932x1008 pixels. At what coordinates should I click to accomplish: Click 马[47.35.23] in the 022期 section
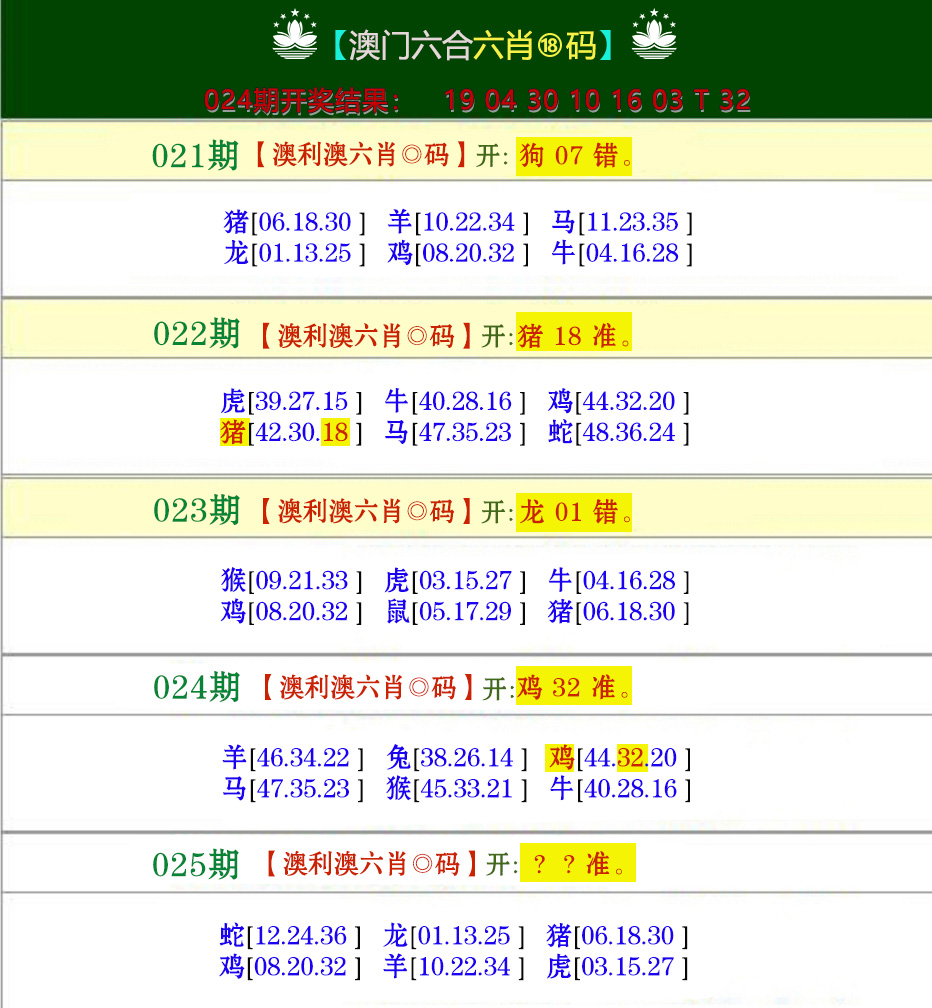pyautogui.click(x=455, y=433)
